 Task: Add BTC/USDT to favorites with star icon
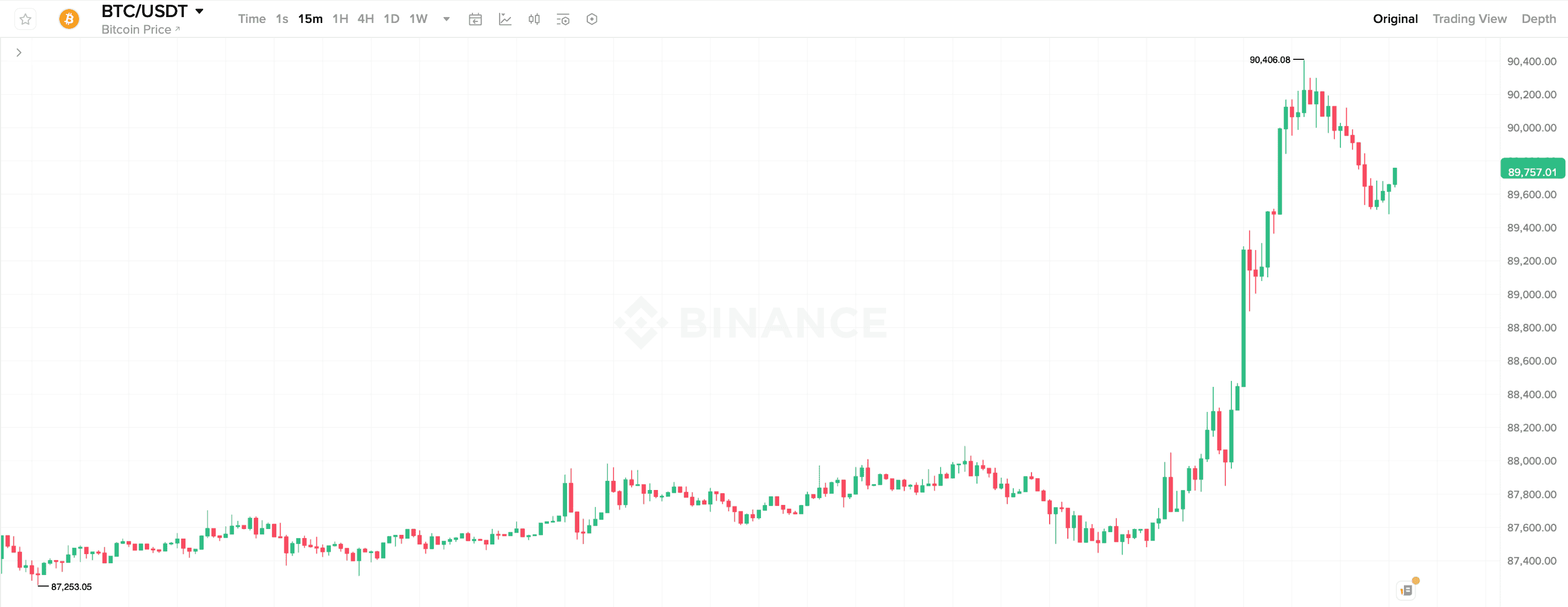26,19
